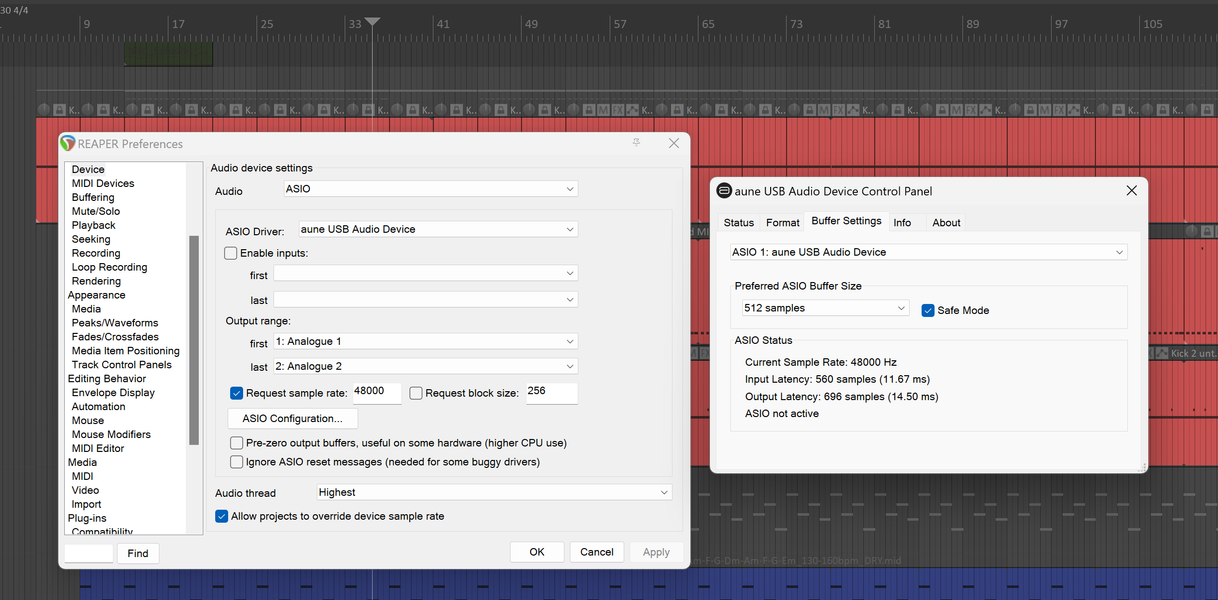Click the preferences category list scrollbar

(x=194, y=340)
